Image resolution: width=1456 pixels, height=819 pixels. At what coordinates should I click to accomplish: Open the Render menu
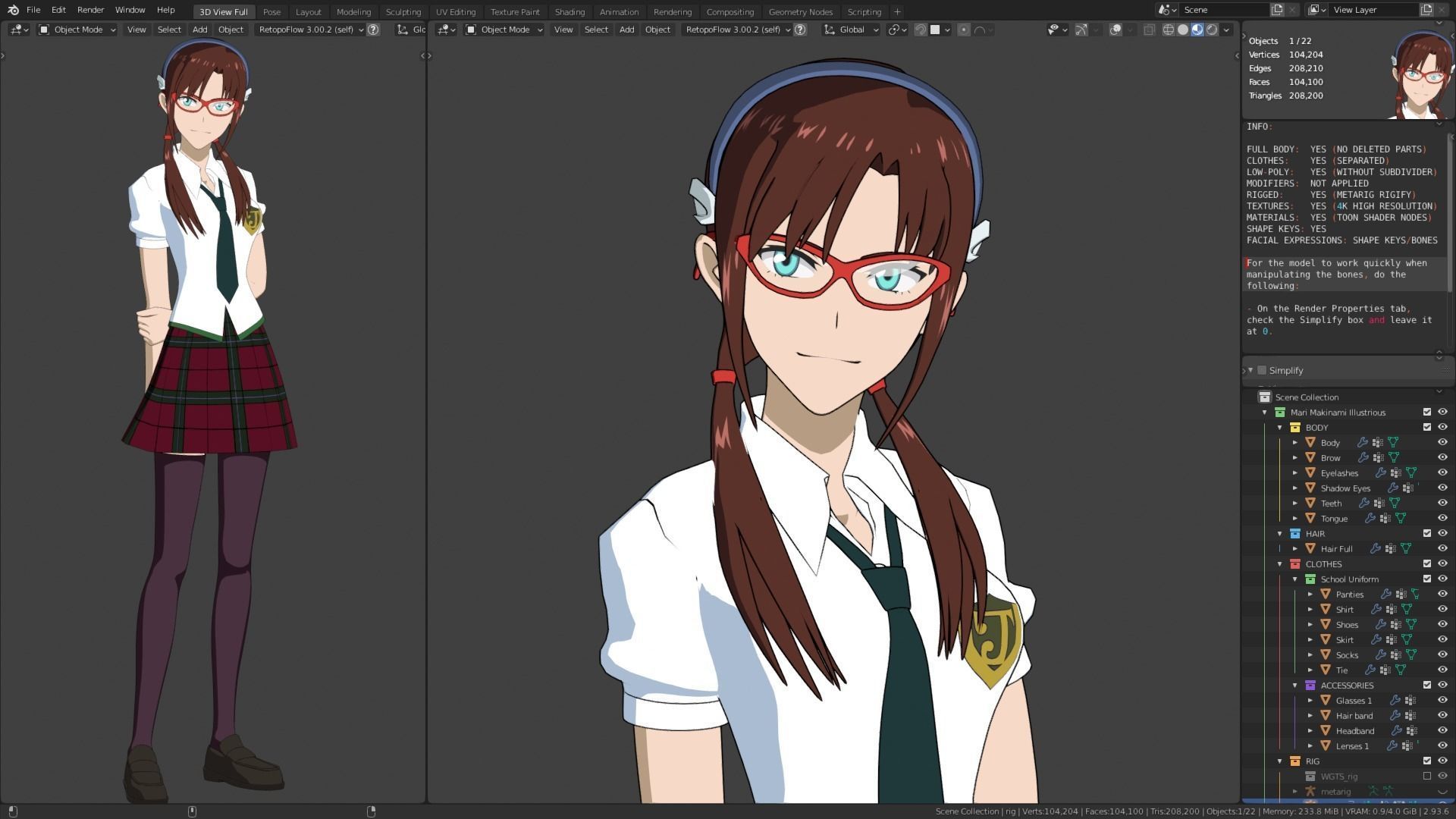(x=90, y=10)
